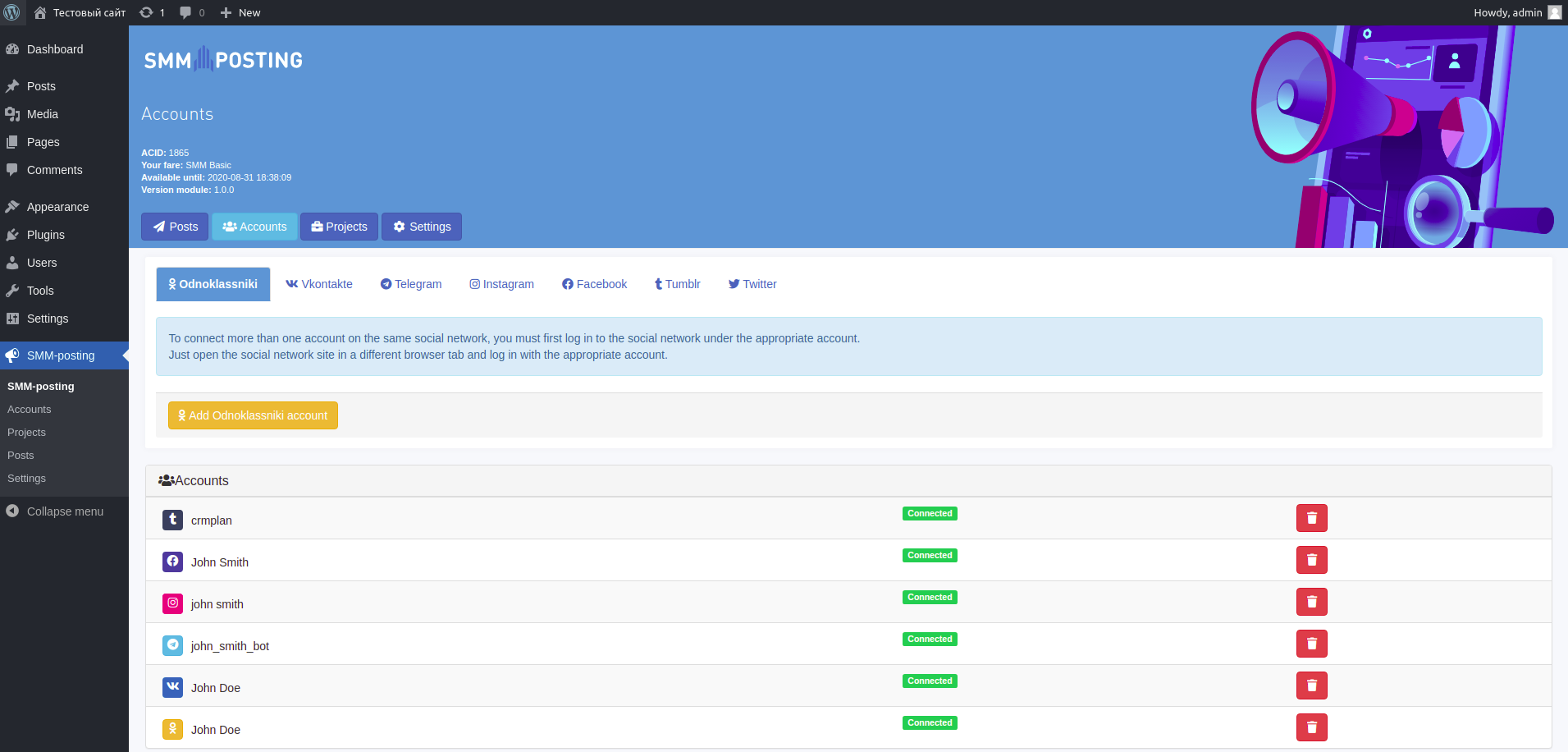Click the Connected badge for john_smith_bot
The height and width of the screenshot is (752, 1568).
[930, 640]
